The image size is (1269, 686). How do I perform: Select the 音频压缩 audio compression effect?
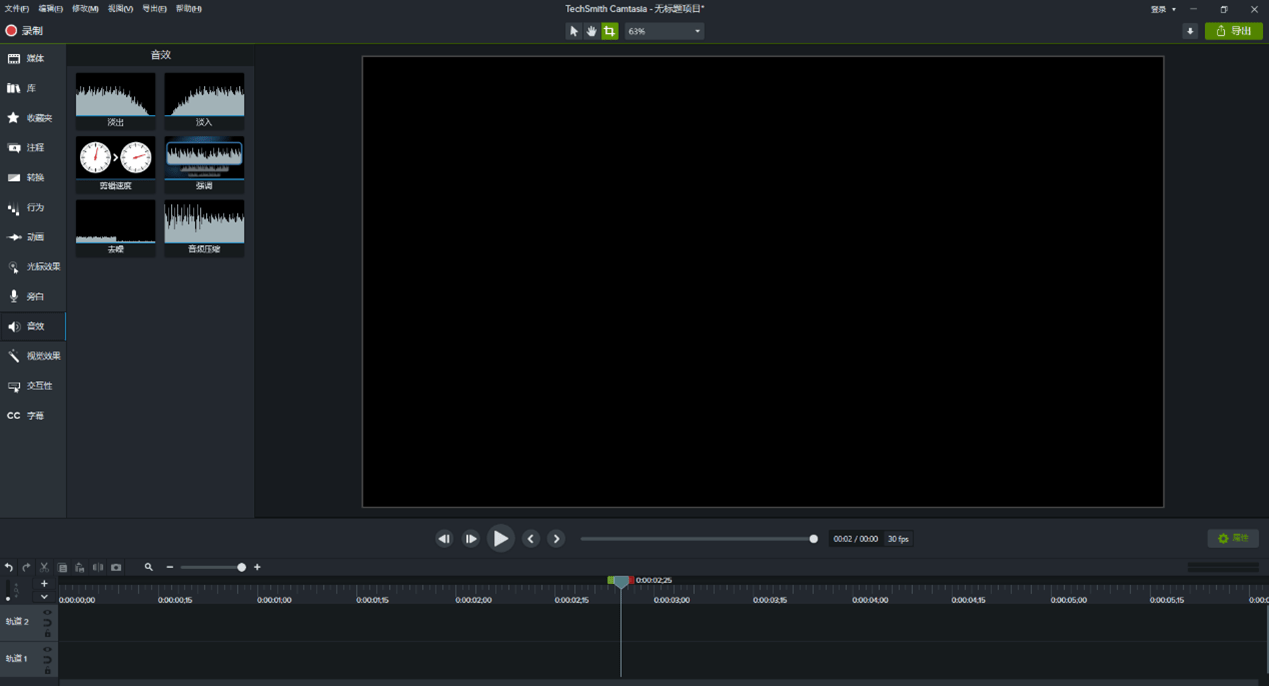tap(204, 228)
